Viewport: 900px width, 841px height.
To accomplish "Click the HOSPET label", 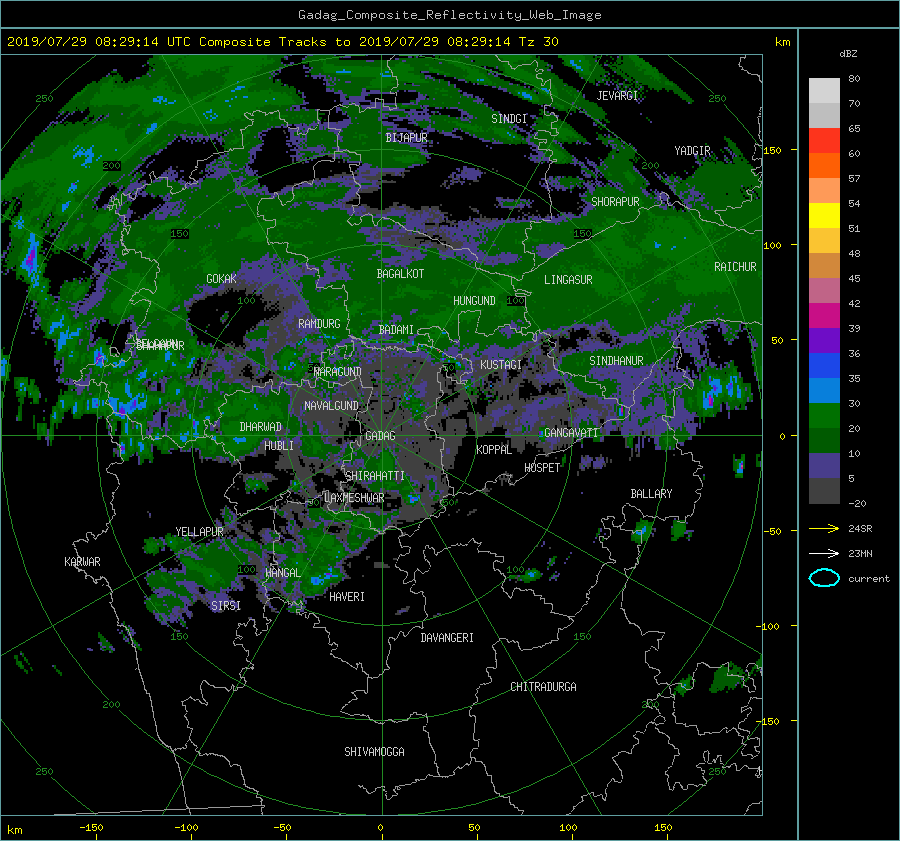I will point(542,468).
